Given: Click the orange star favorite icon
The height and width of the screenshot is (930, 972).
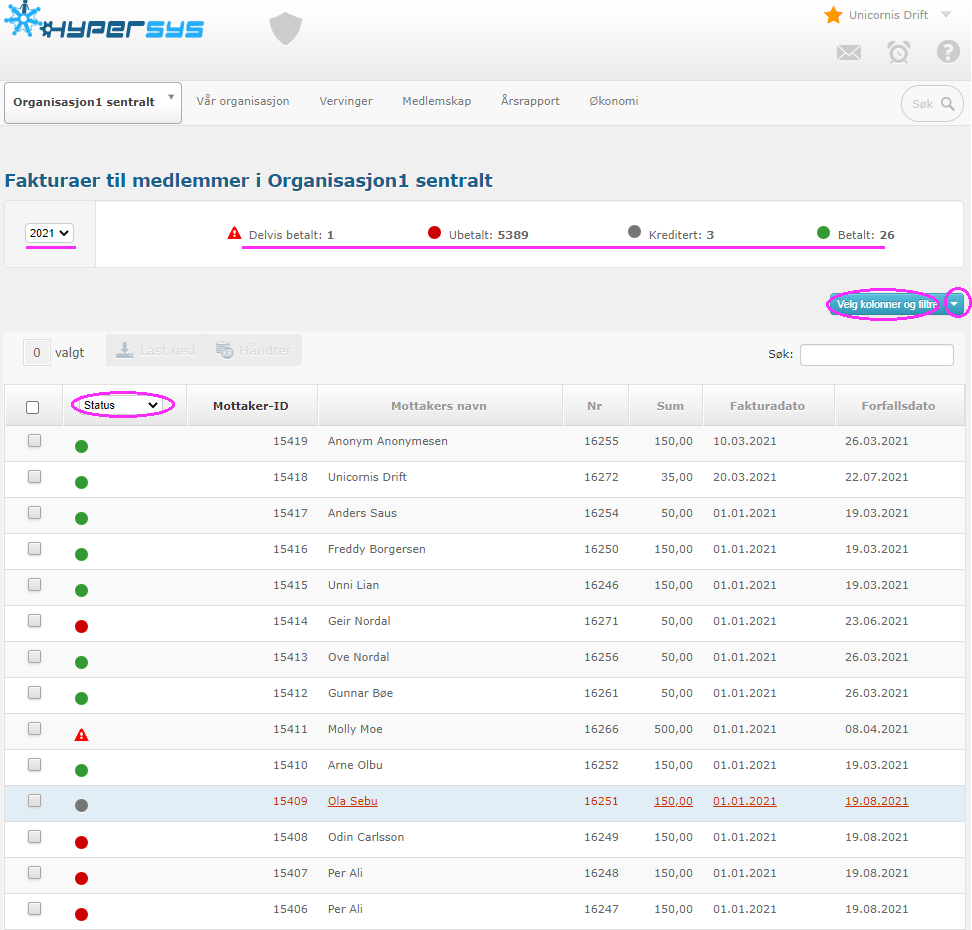Looking at the screenshot, I should pyautogui.click(x=833, y=15).
